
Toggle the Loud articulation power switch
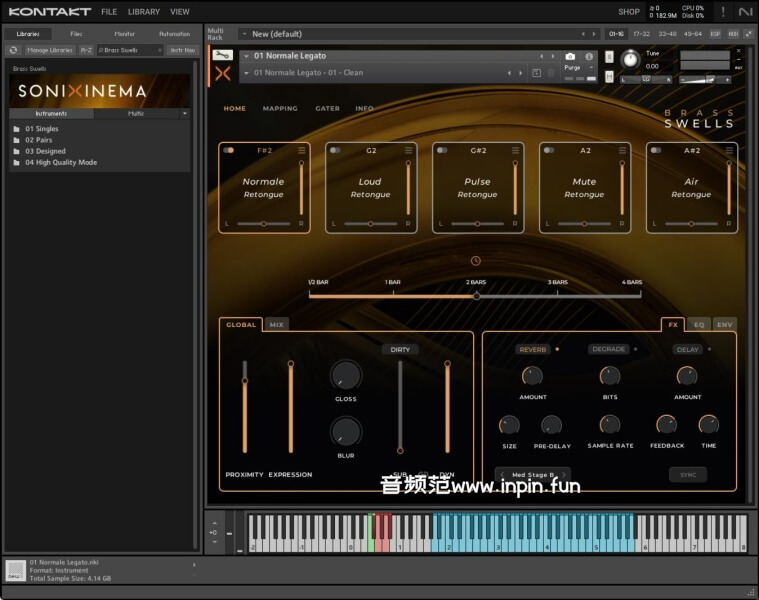tap(335, 151)
